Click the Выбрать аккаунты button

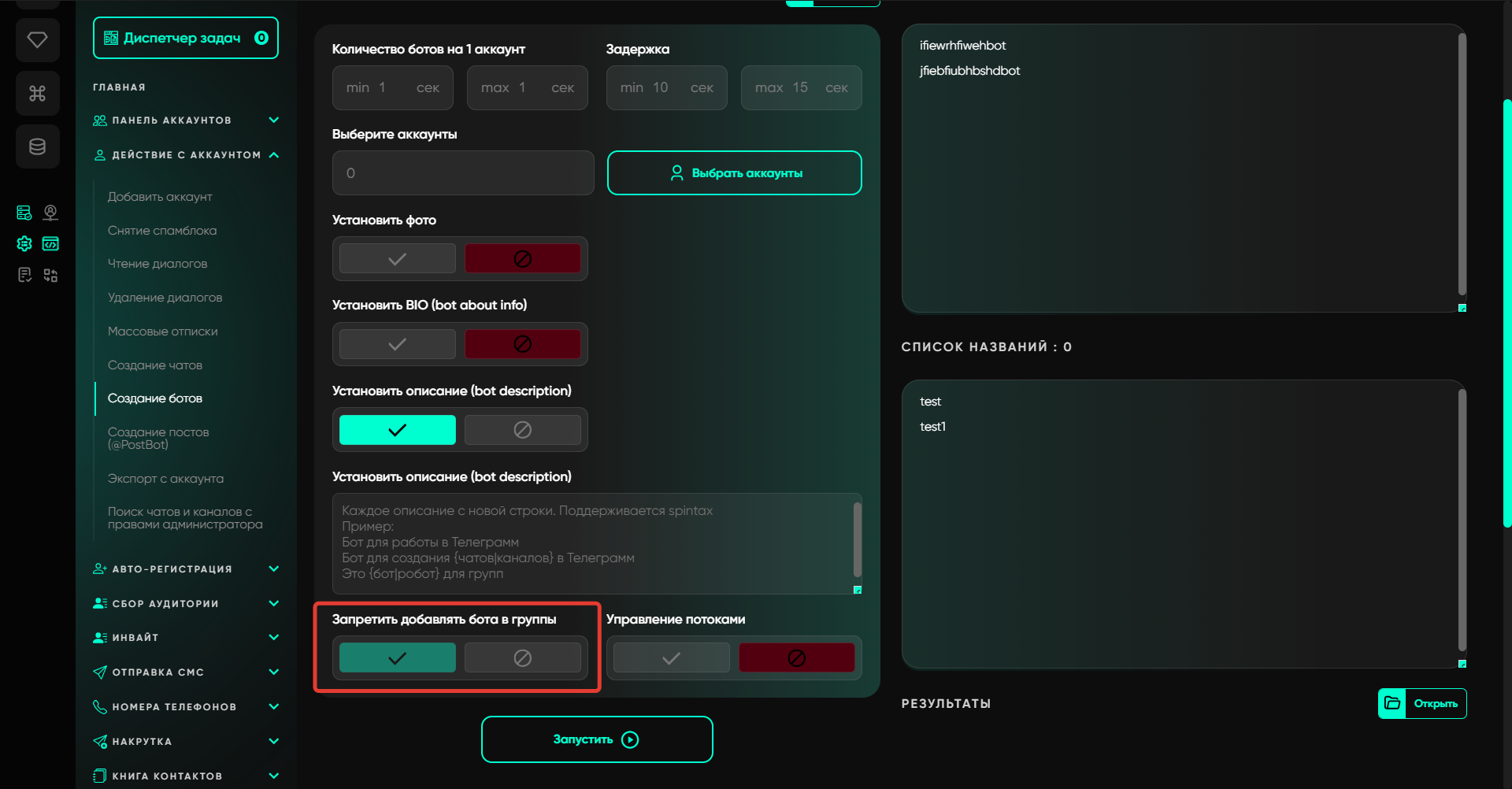[734, 173]
